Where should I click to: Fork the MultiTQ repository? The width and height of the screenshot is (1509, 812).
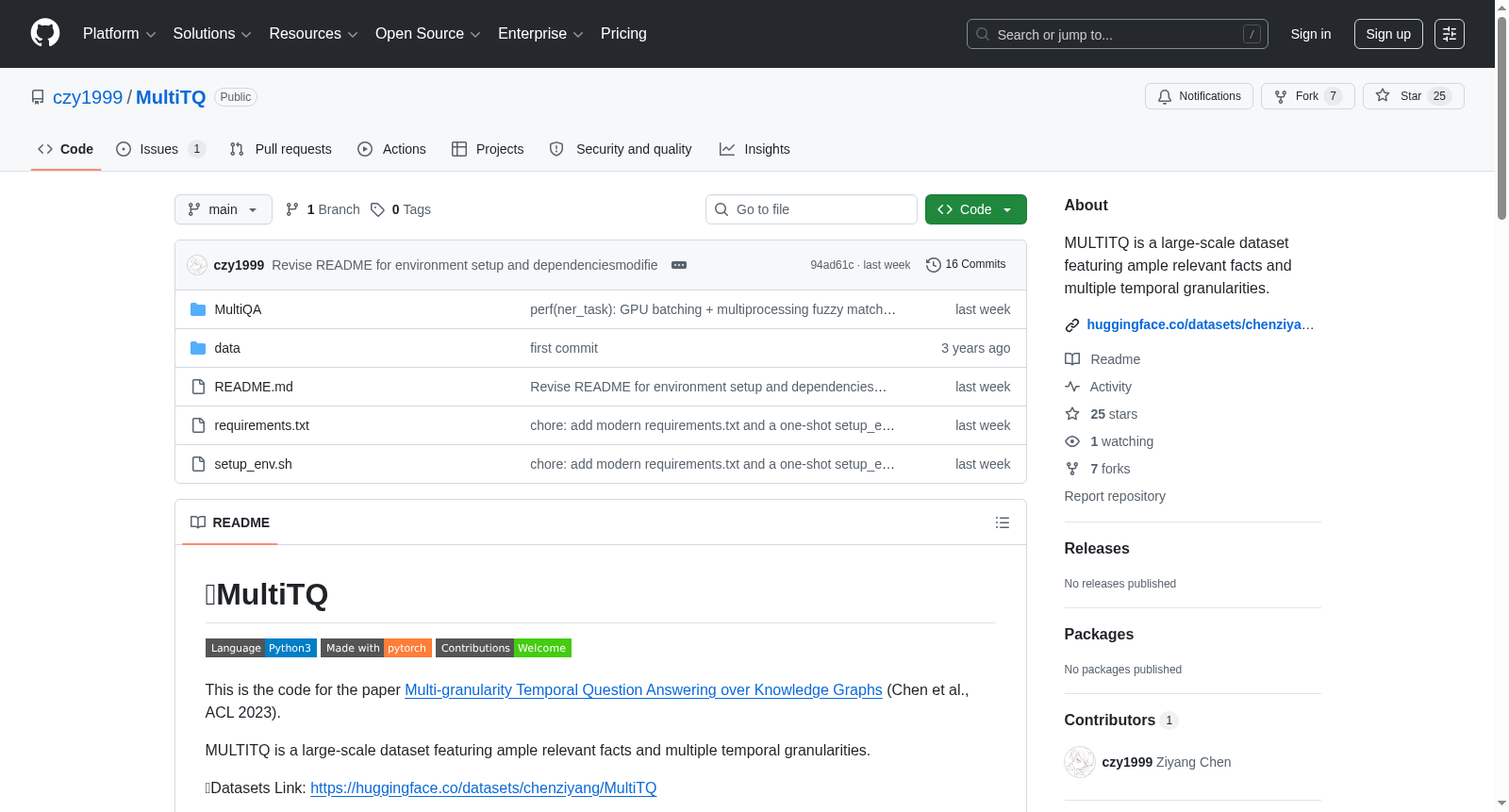coord(1308,96)
